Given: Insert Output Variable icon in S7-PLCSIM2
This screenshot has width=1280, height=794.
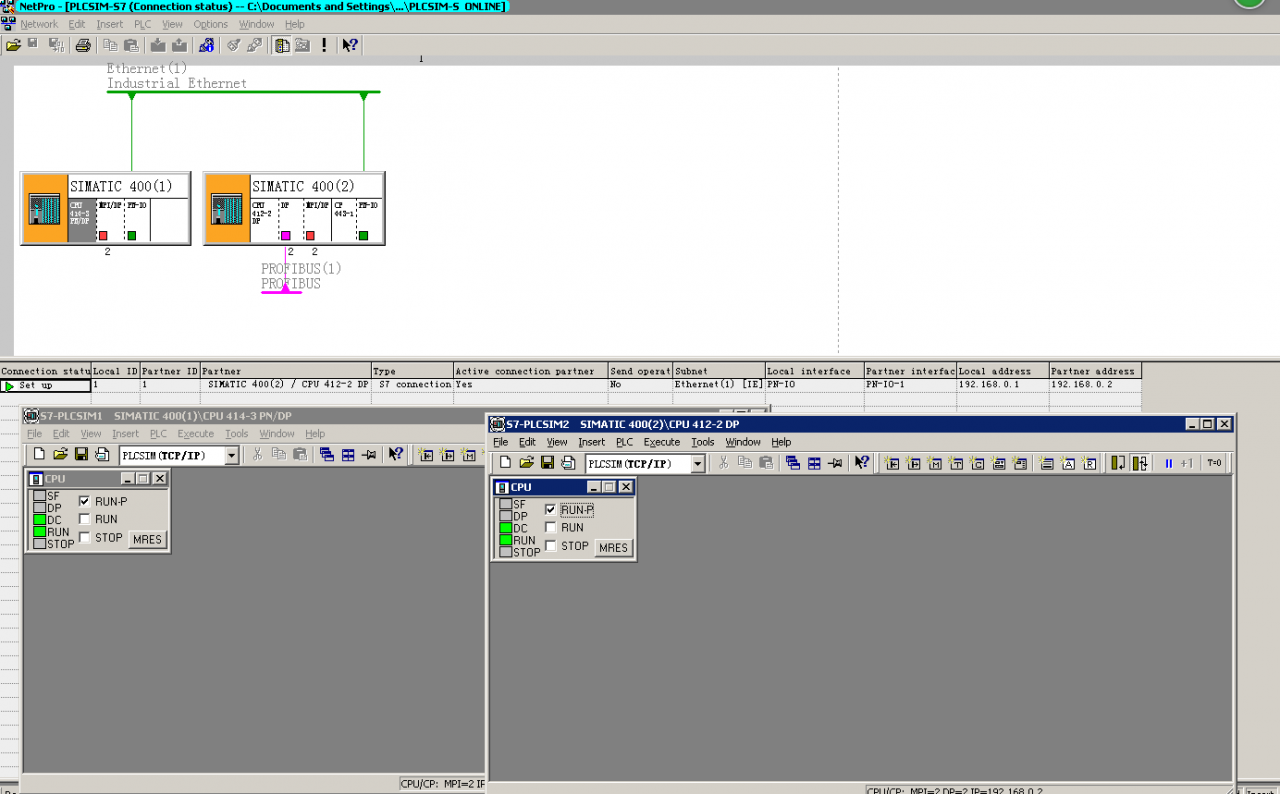Looking at the screenshot, I should (914, 463).
